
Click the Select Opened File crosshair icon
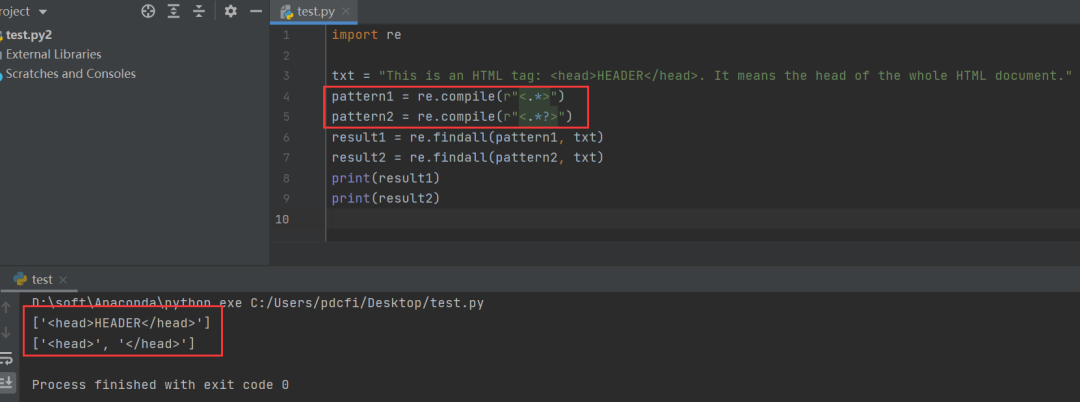(148, 11)
